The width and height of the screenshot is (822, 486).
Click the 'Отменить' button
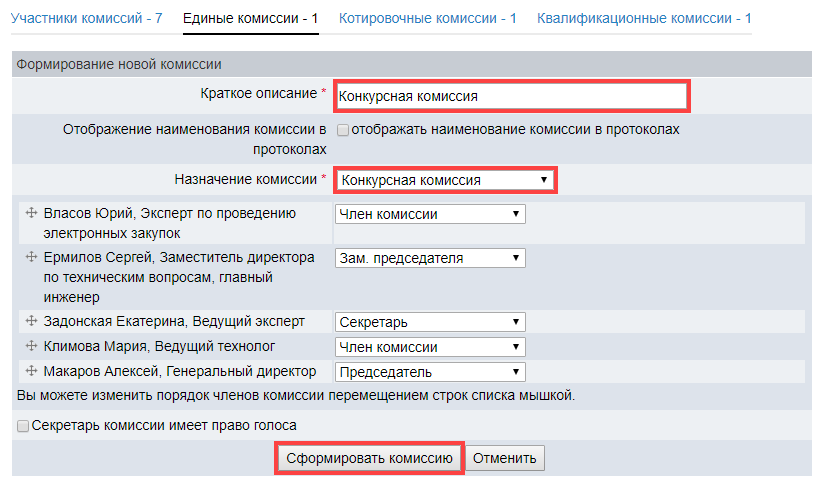(505, 459)
